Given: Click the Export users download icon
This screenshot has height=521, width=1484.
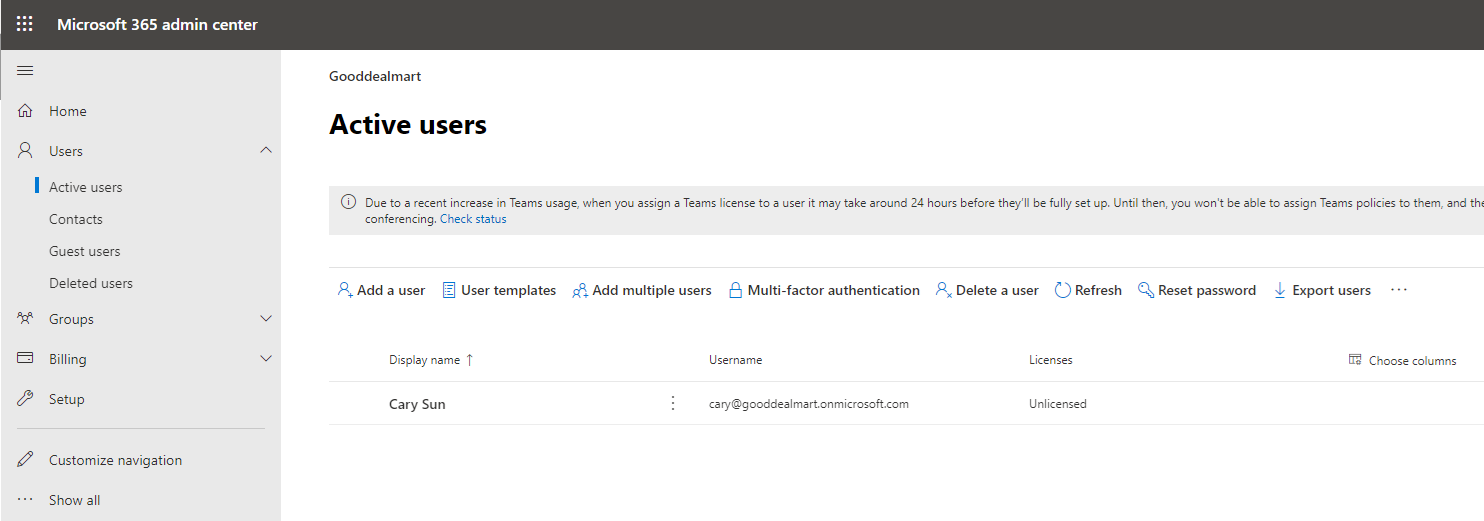Looking at the screenshot, I should [1280, 290].
